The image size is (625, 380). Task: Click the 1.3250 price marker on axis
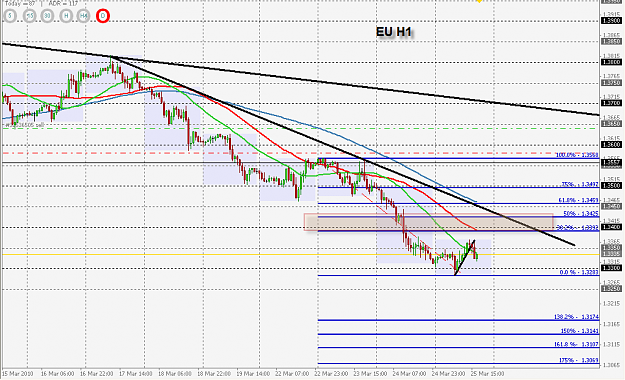pyautogui.click(x=611, y=289)
